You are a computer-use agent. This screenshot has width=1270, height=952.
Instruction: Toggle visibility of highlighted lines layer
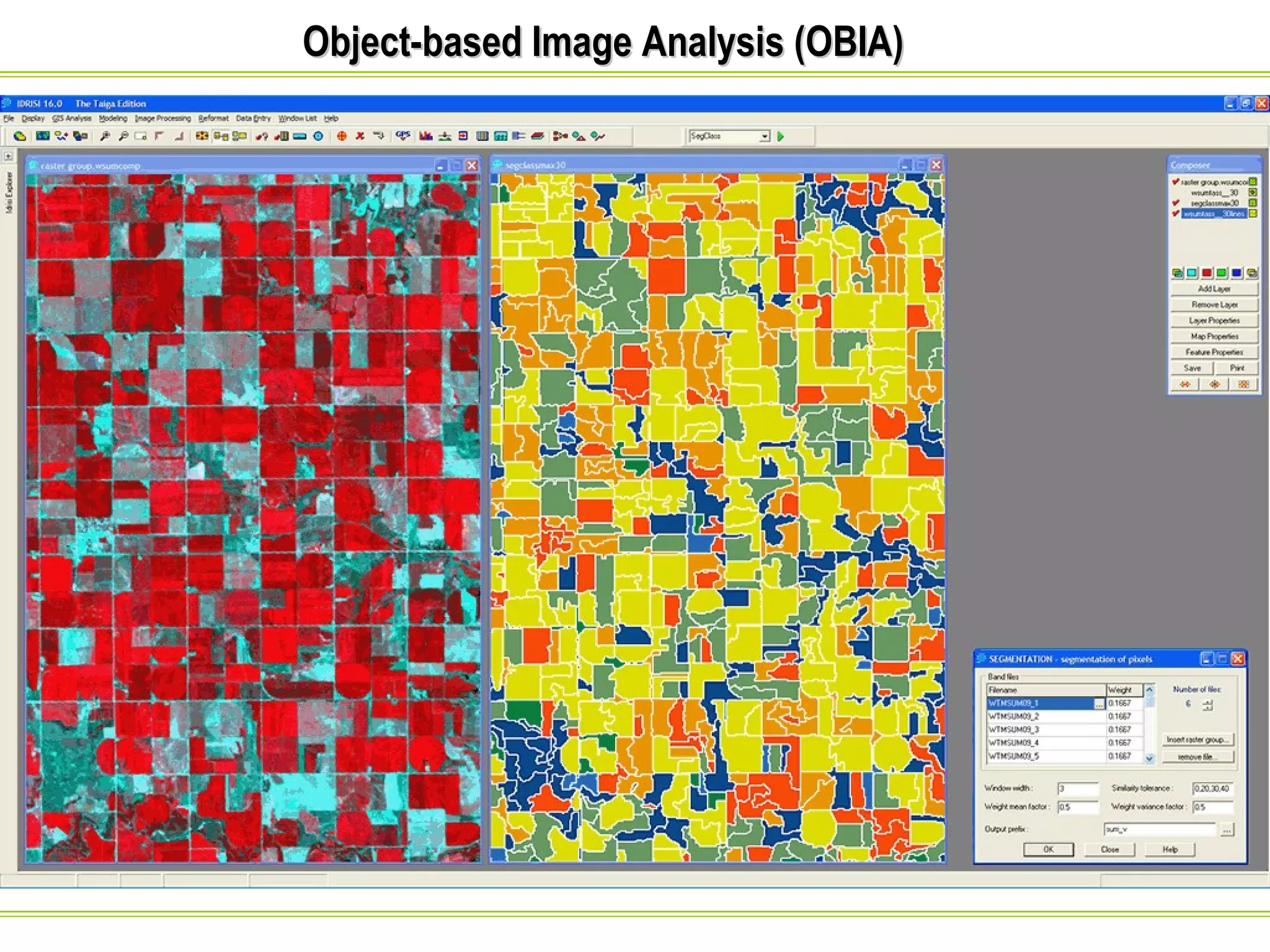click(x=1176, y=213)
